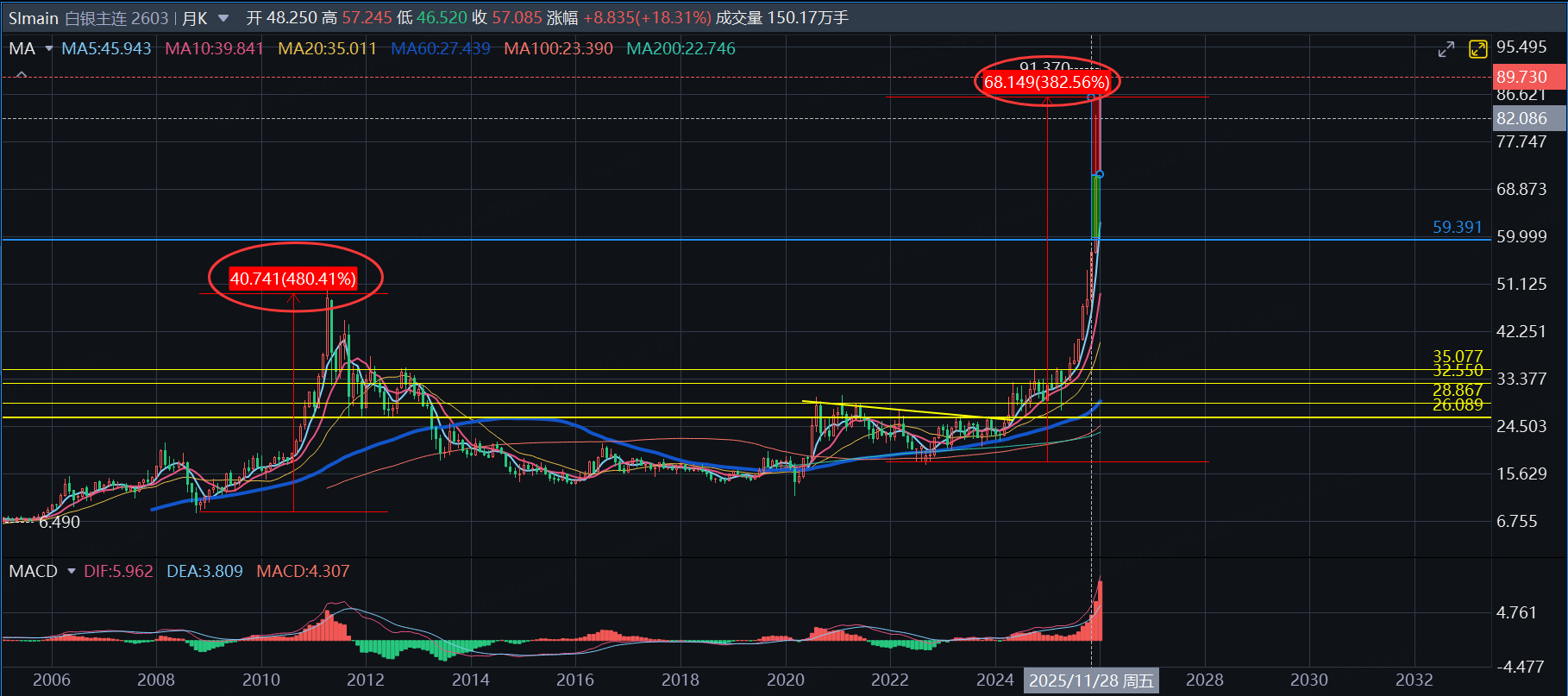Click the MACD indicator name label
Screen dimensions: 1568x696
tap(34, 571)
